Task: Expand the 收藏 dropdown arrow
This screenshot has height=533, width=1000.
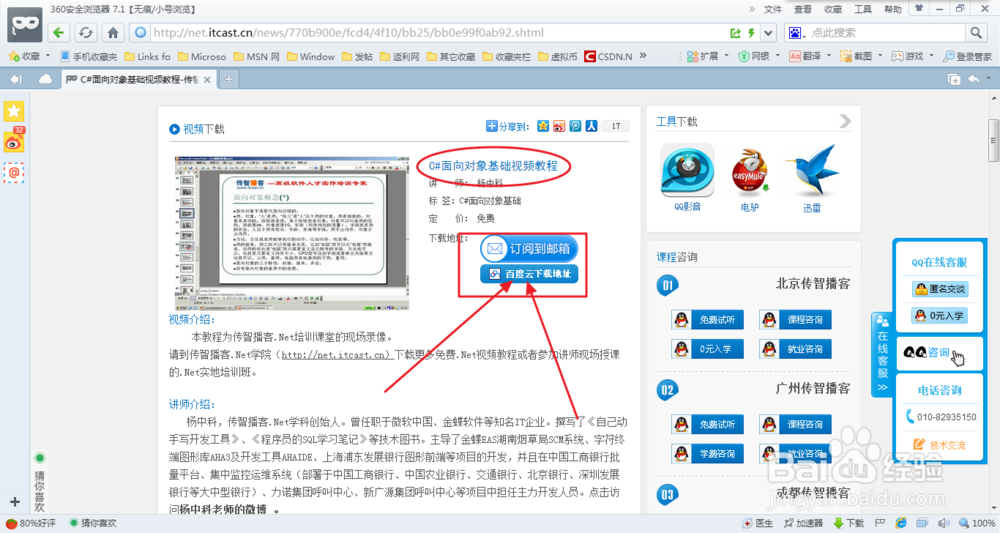Action: coord(48,56)
